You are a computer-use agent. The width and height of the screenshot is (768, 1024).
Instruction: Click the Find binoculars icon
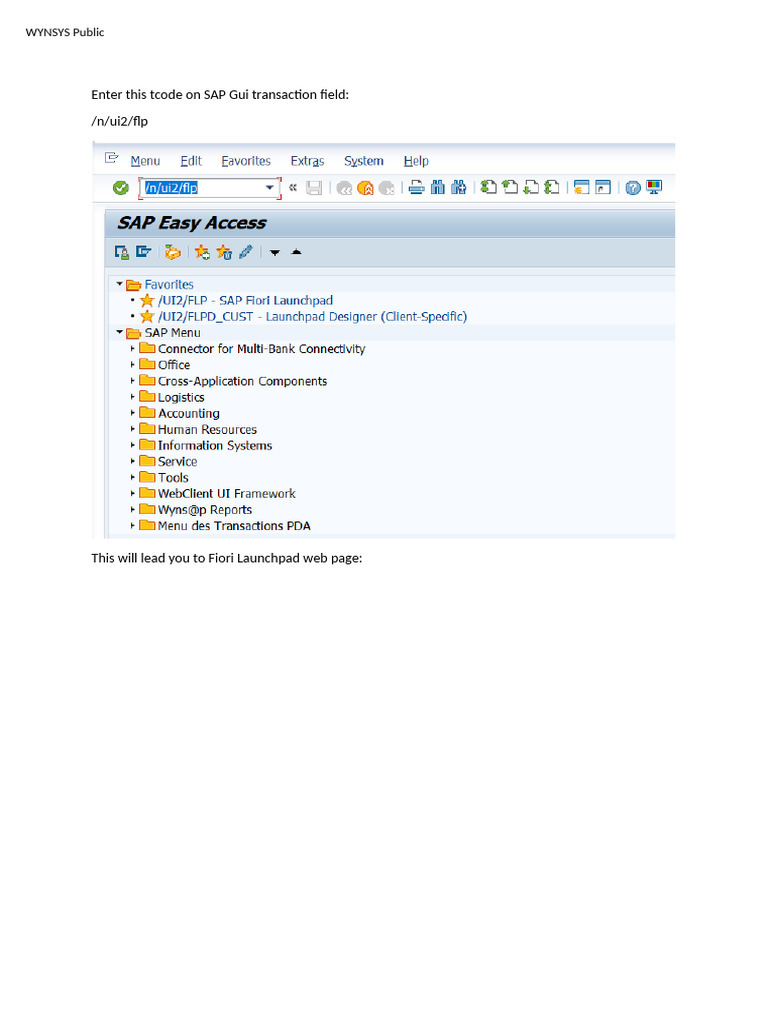[x=438, y=187]
